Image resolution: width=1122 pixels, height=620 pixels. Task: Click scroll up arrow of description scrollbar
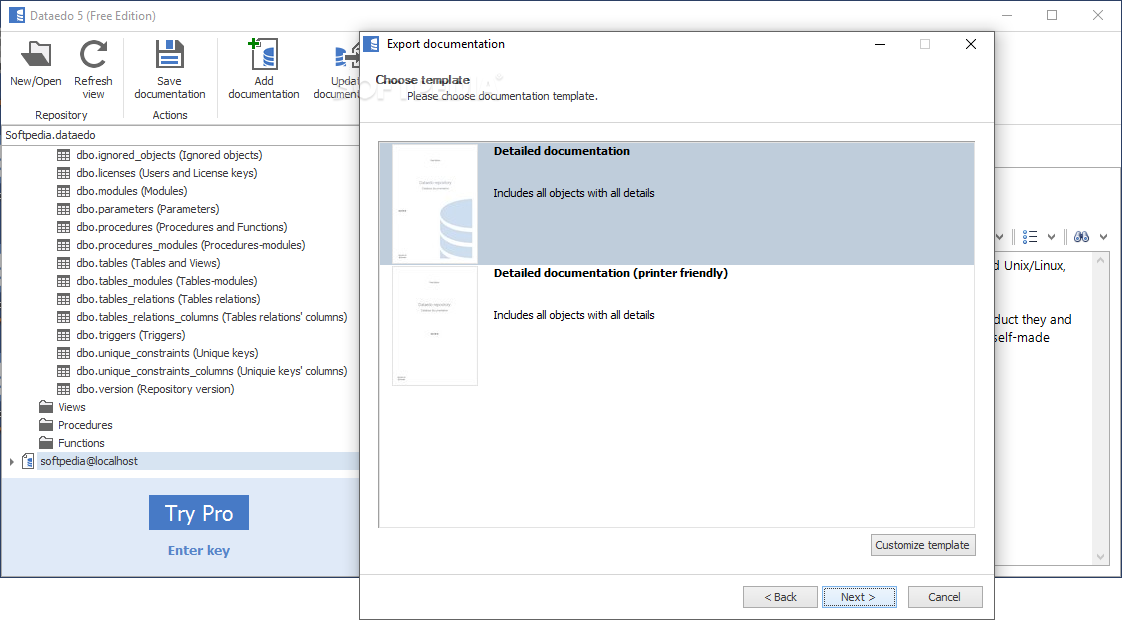(x=1101, y=260)
